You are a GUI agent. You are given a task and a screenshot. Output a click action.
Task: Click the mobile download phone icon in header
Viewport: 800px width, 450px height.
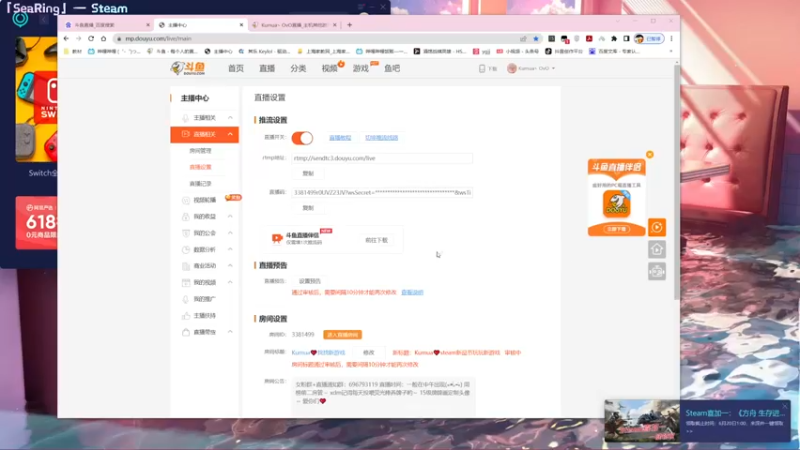[x=482, y=68]
